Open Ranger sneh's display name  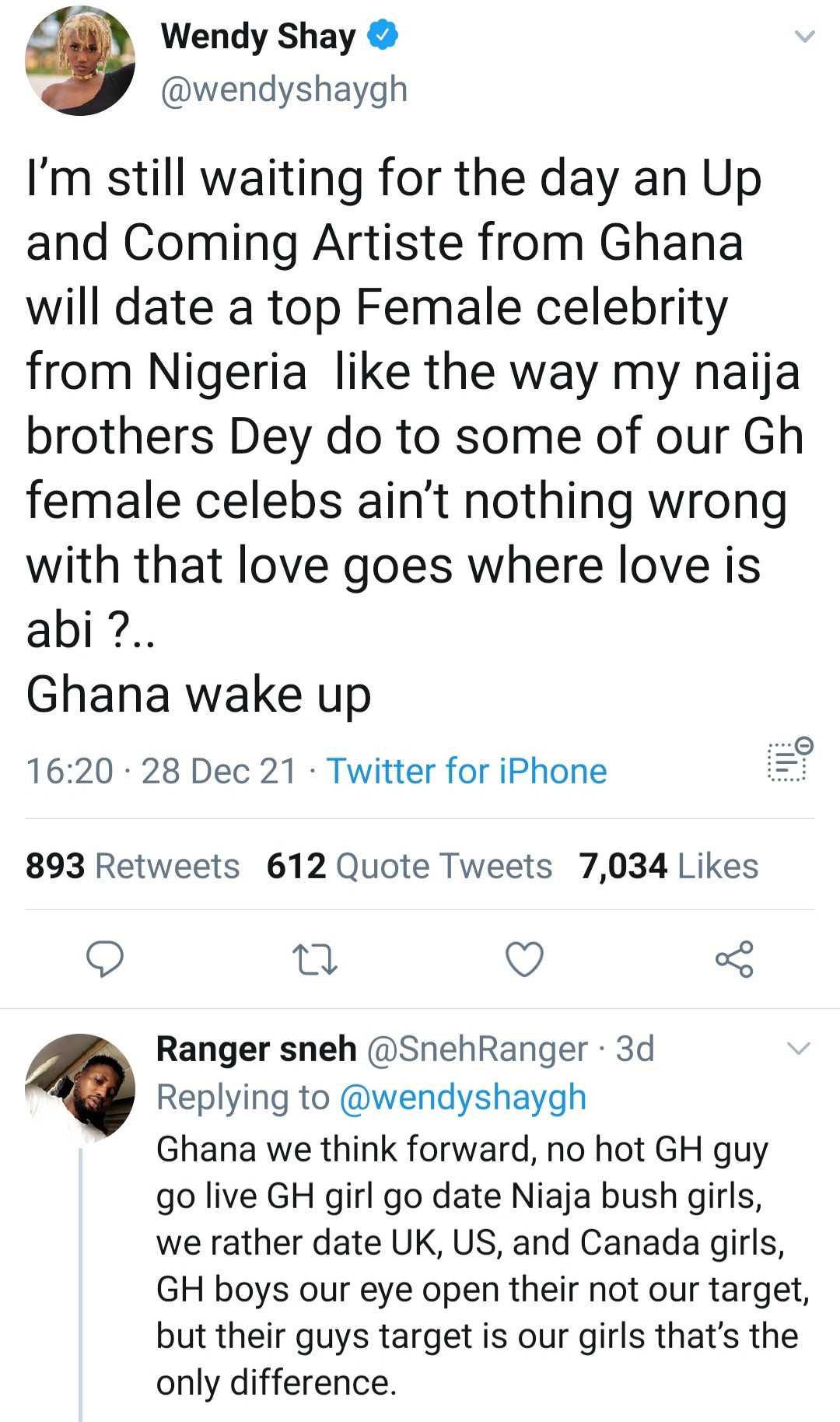(256, 1049)
